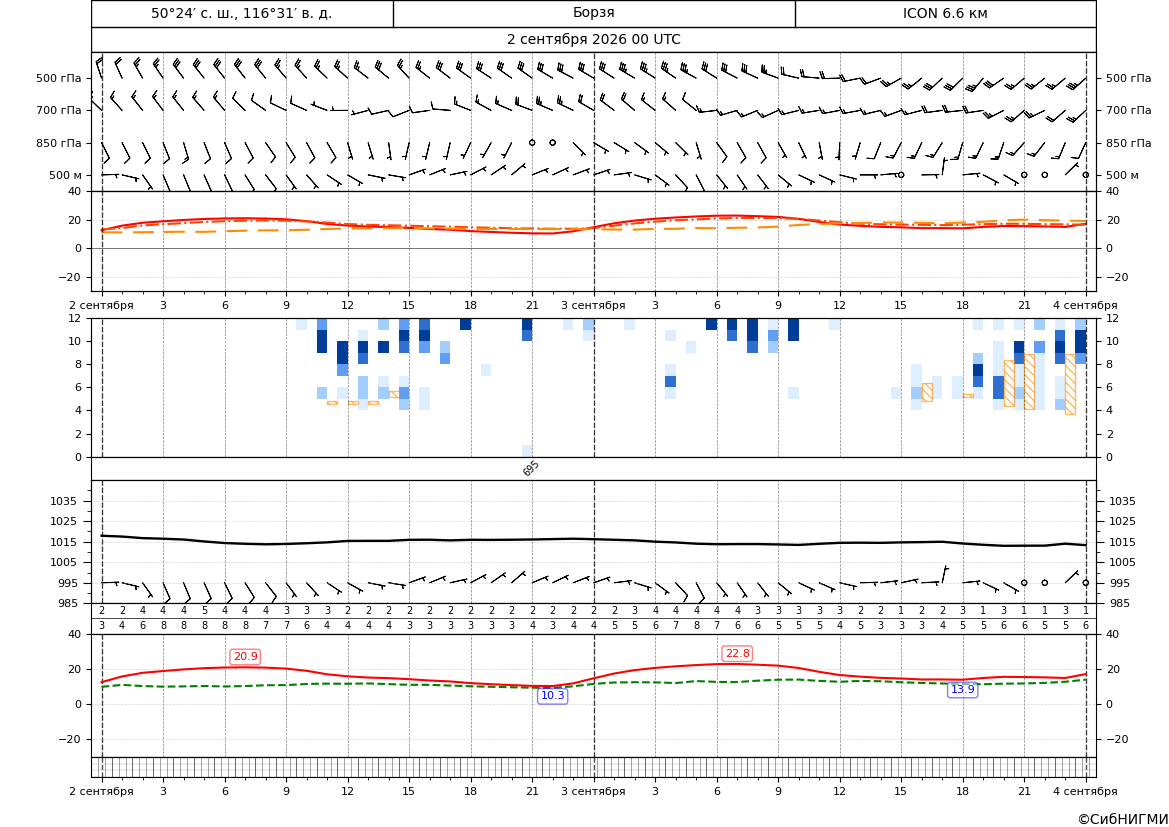The height and width of the screenshot is (827, 1169).
Task: Click the 1015 pressure tick on right axis
Action: (x=1122, y=542)
